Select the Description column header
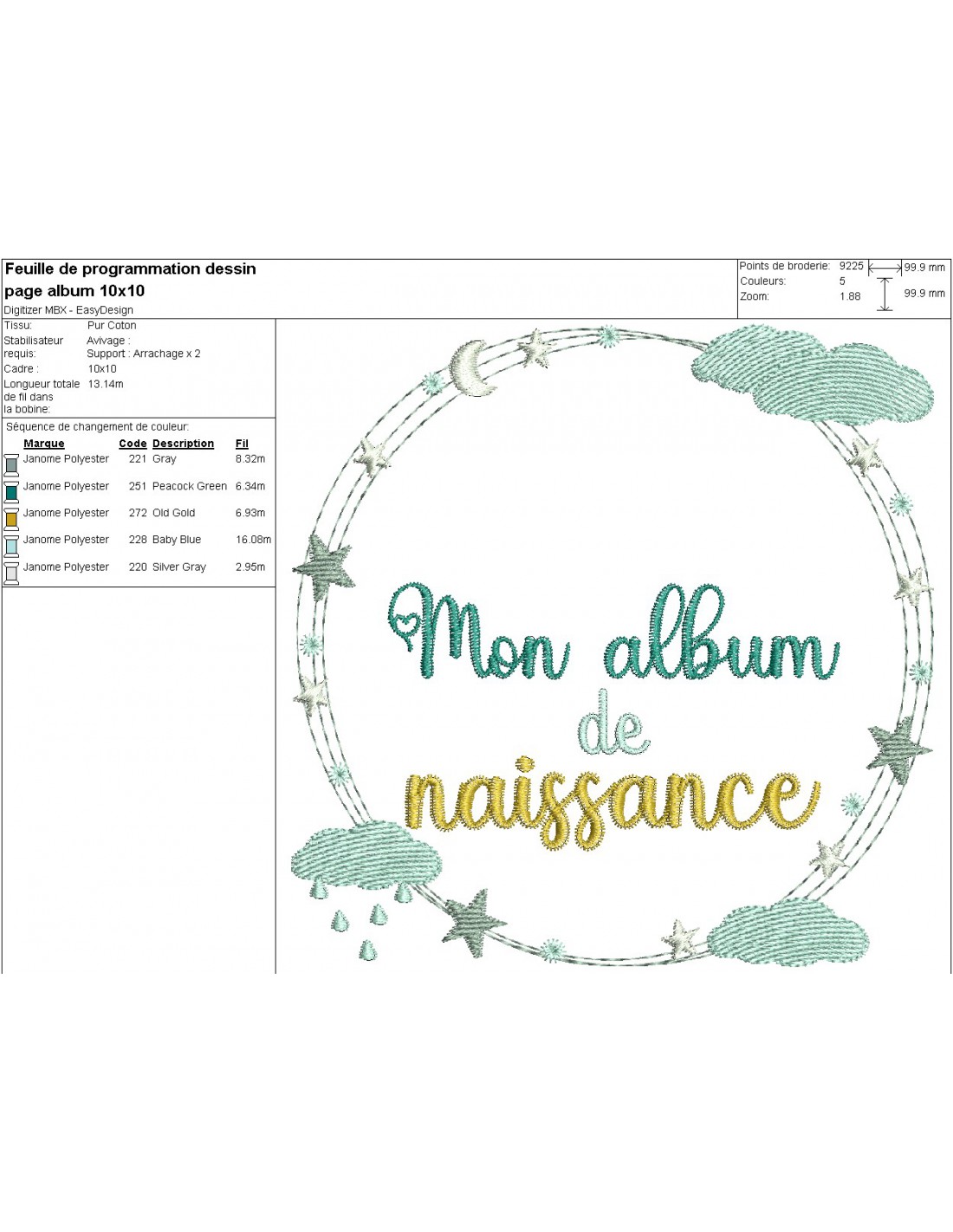 [x=183, y=444]
